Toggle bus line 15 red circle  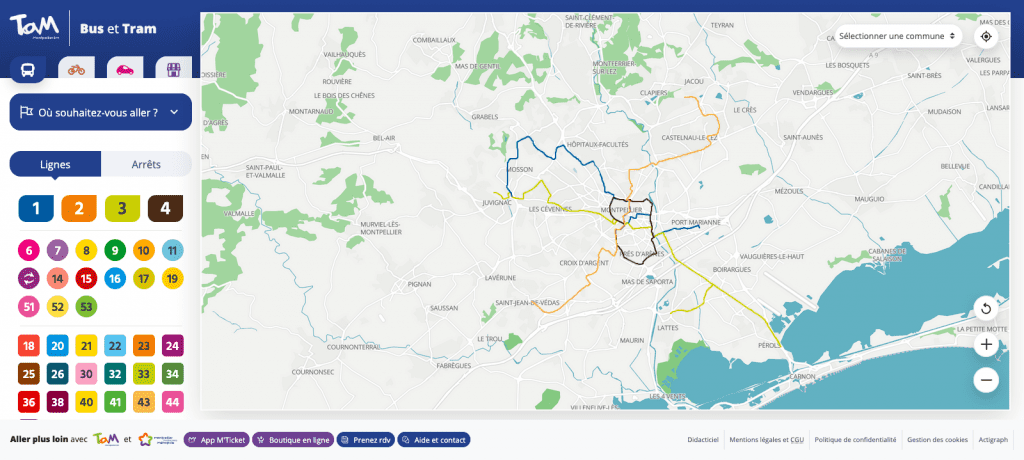[86, 278]
